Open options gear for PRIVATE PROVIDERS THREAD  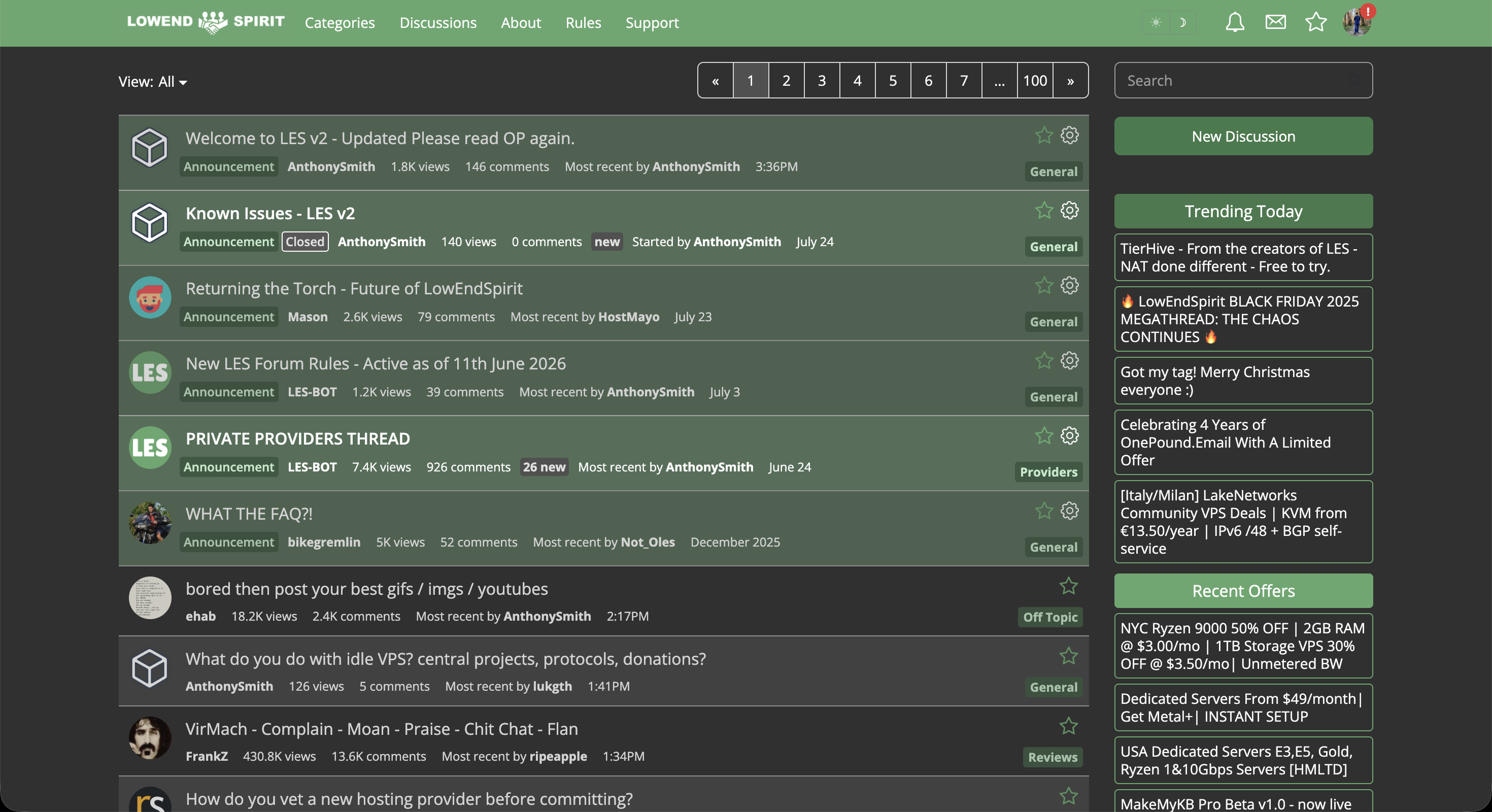coord(1069,435)
